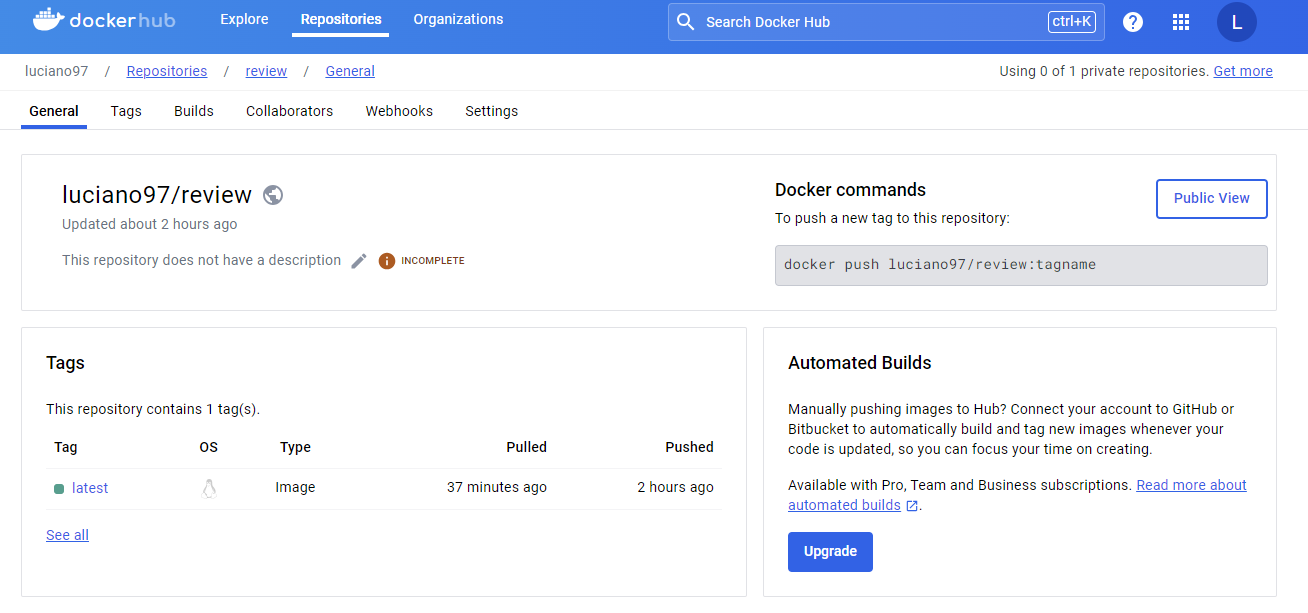Click Read more about automated builds link
This screenshot has width=1308, height=613.
(x=1017, y=495)
